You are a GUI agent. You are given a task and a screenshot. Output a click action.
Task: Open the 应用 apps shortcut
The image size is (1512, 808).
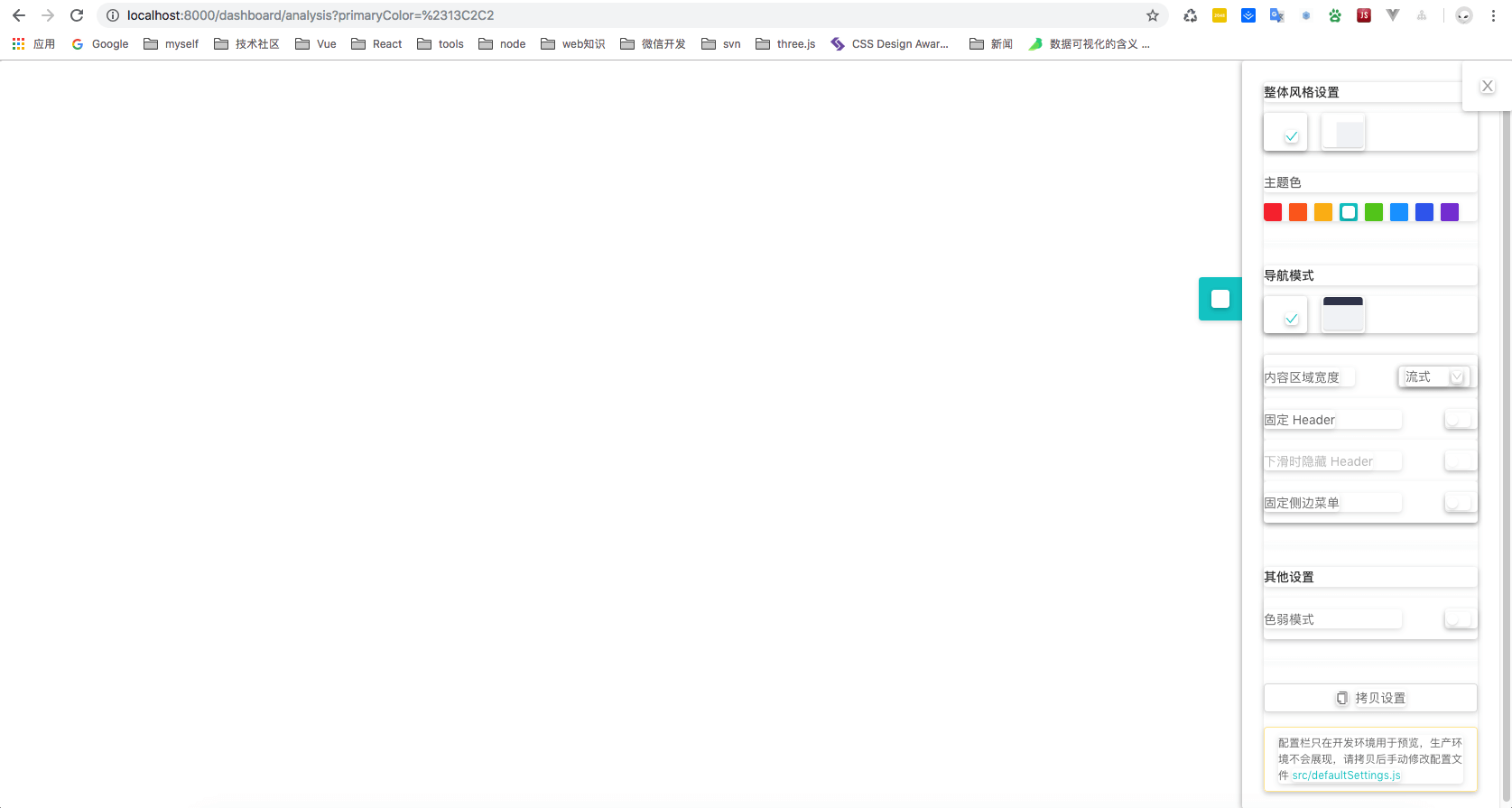33,43
